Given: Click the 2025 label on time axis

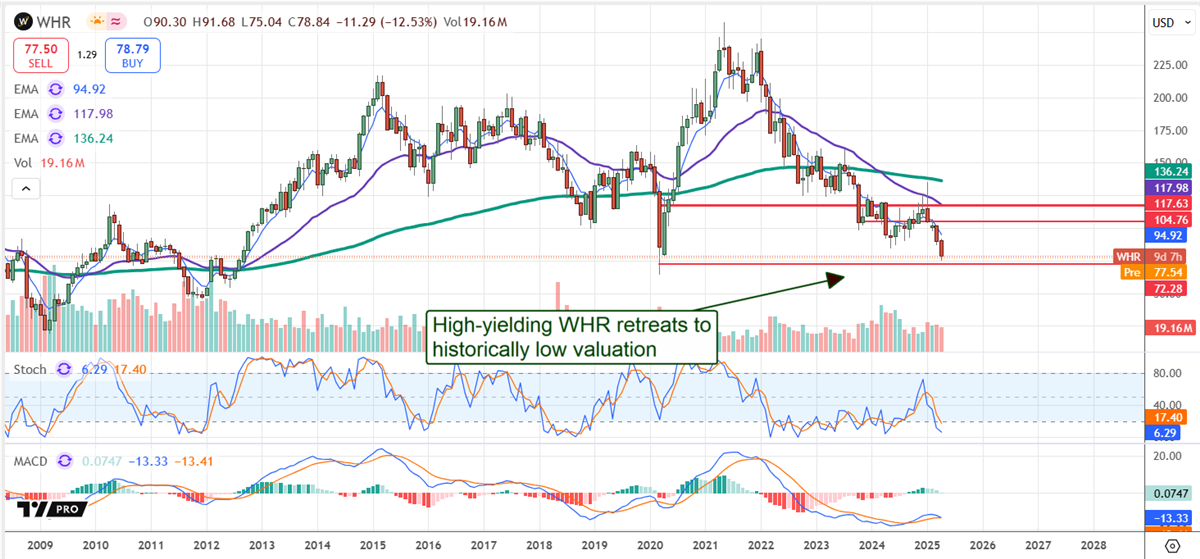Looking at the screenshot, I should (x=927, y=544).
